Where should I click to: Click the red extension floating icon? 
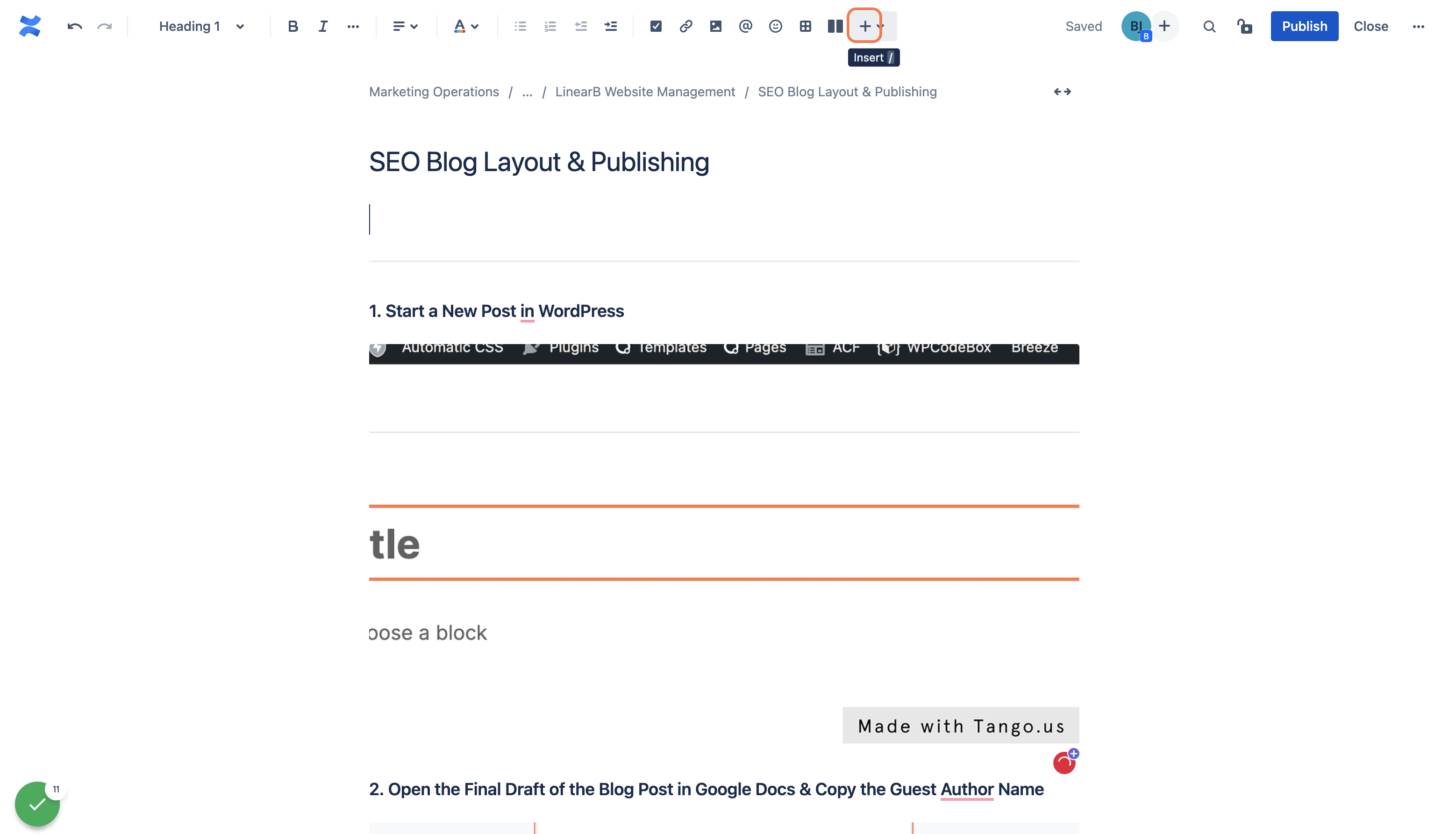point(1064,762)
